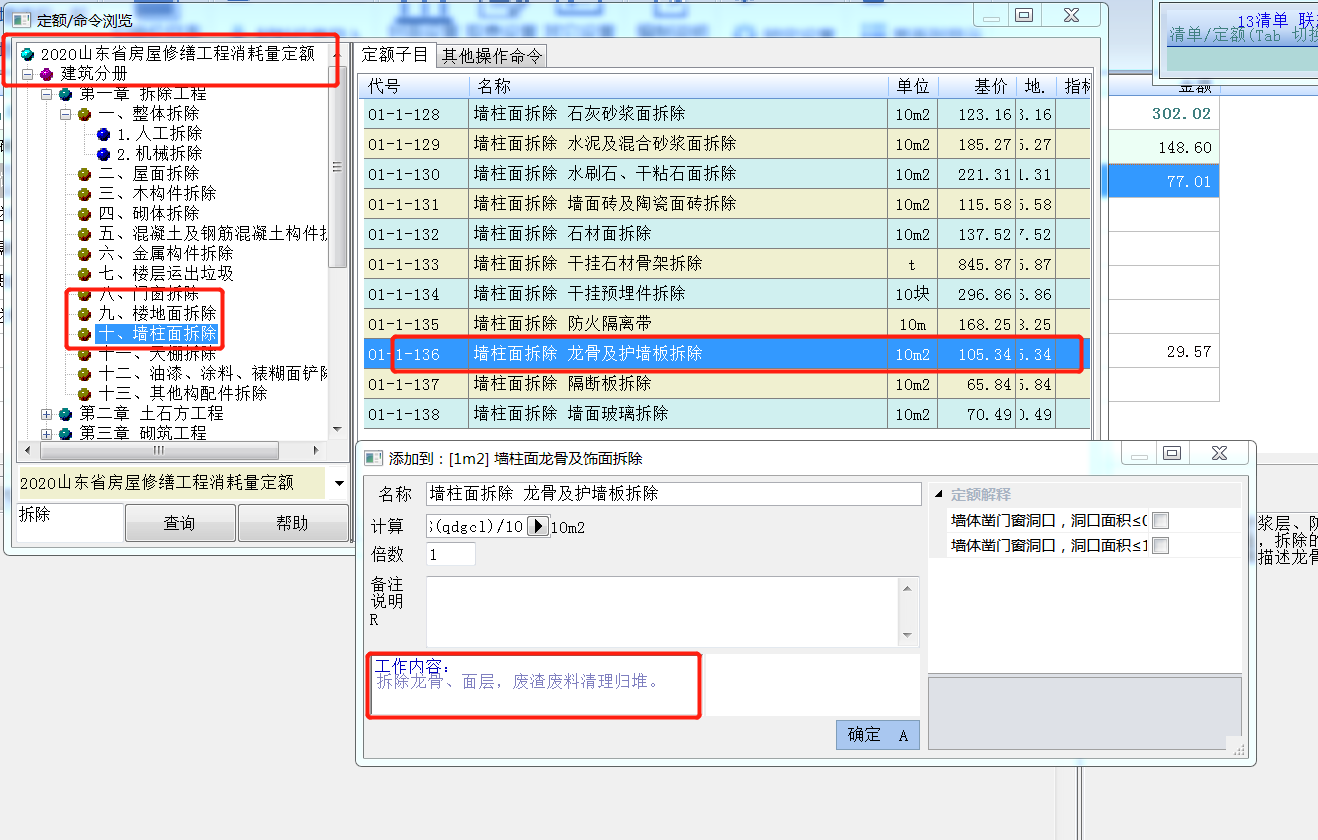Click the blue ball icon of 1.人工拆除
This screenshot has height=840, width=1318.
click(x=104, y=133)
